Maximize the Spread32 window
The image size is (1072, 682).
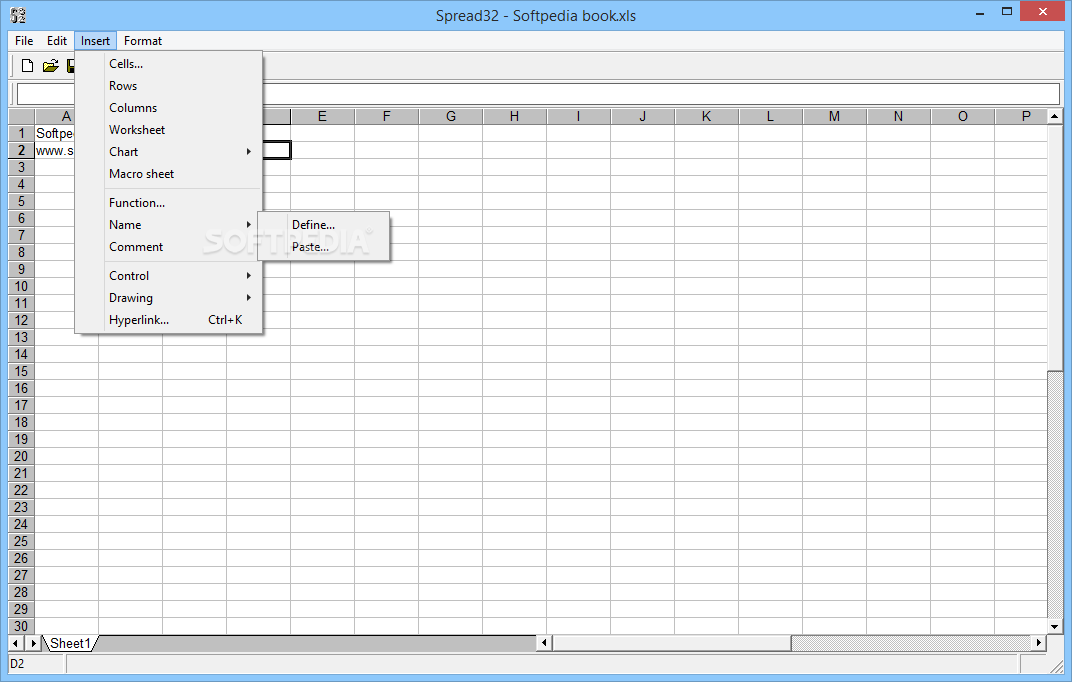coord(1006,12)
